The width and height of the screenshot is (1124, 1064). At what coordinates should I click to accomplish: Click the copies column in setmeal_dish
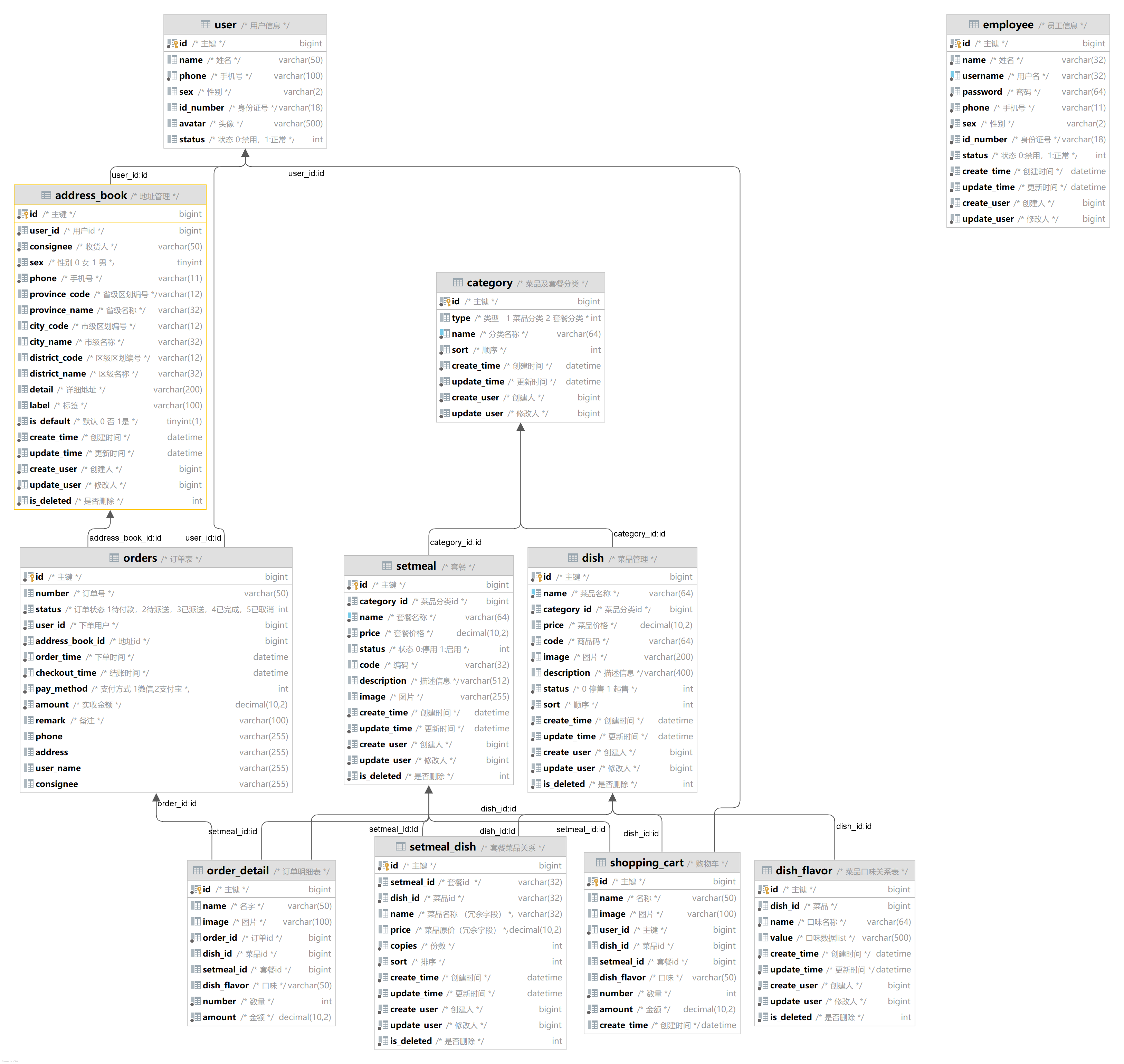pyautogui.click(x=403, y=946)
